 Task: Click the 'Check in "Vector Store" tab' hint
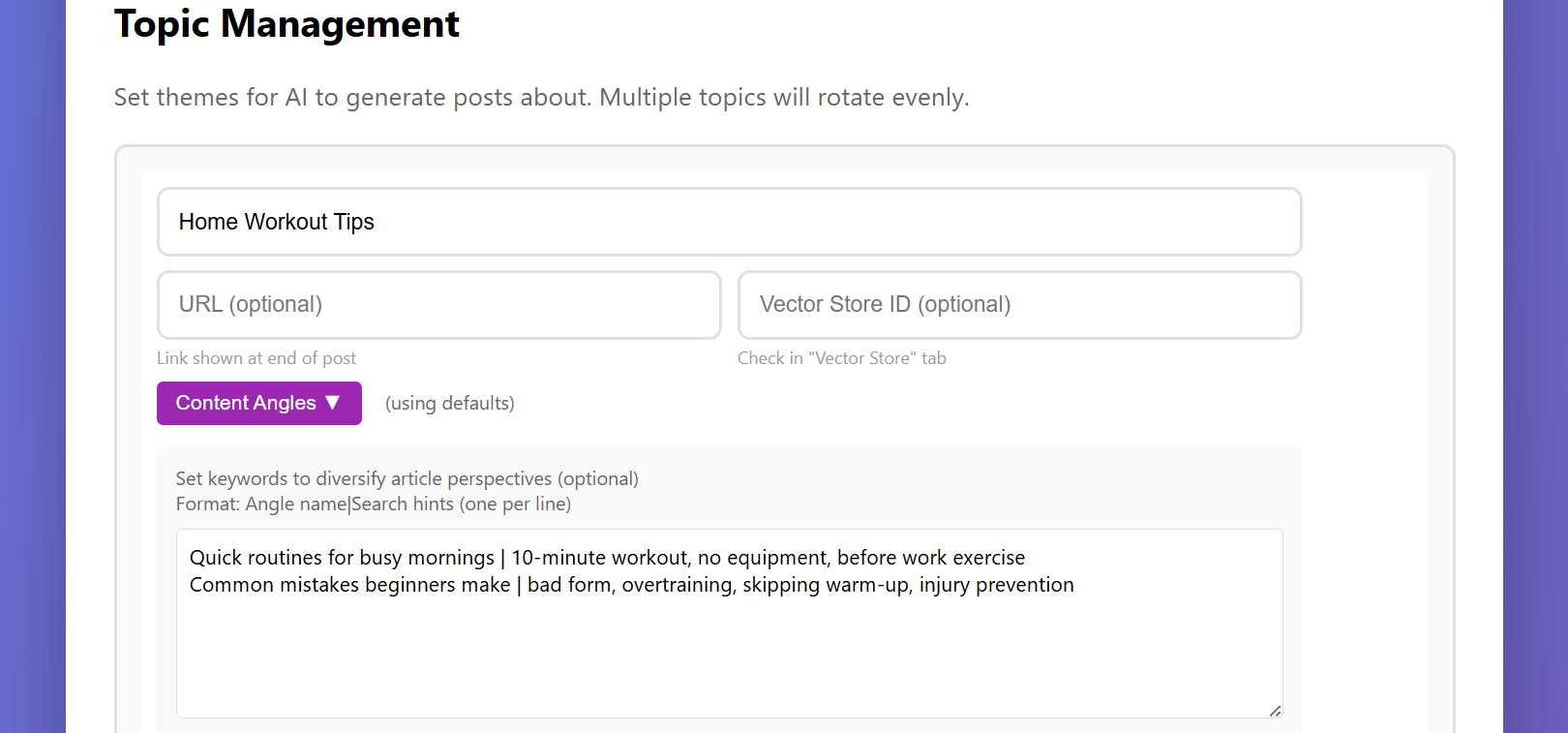point(841,358)
